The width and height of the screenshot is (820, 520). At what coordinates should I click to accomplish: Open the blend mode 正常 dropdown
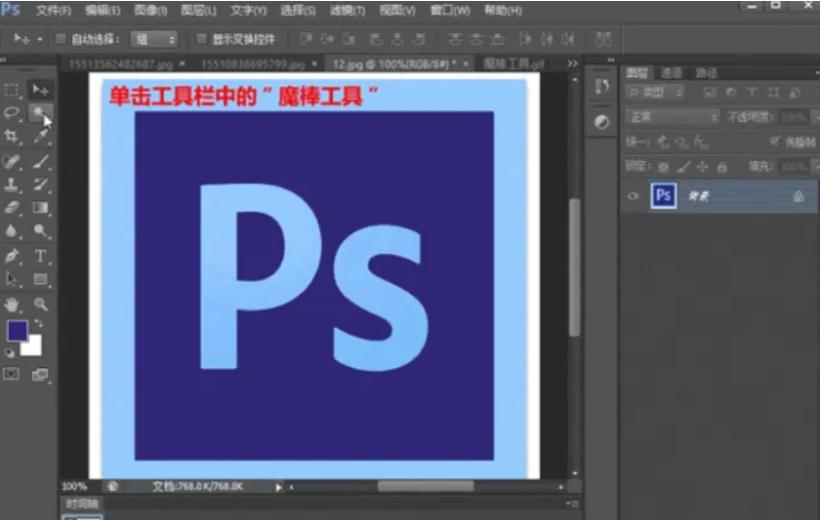[671, 117]
